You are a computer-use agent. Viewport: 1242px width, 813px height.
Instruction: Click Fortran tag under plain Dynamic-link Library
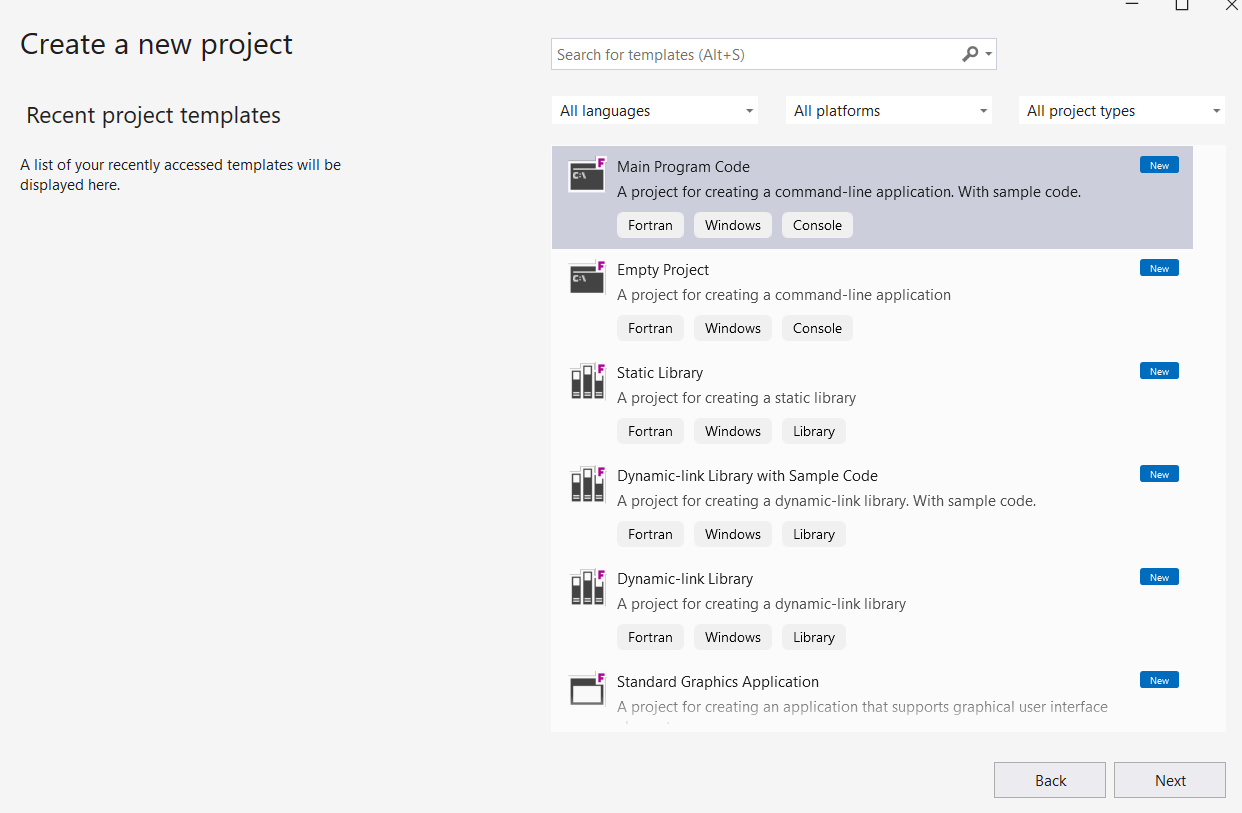(x=650, y=637)
